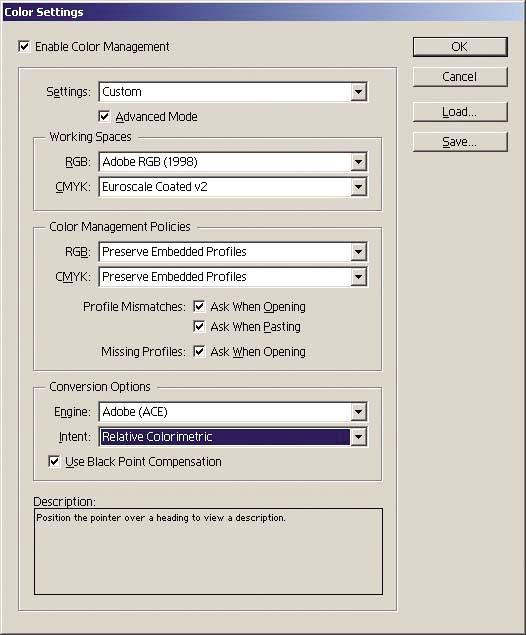Toggle Profile Mismatches Ask When Opening
The image size is (526, 635).
point(199,307)
